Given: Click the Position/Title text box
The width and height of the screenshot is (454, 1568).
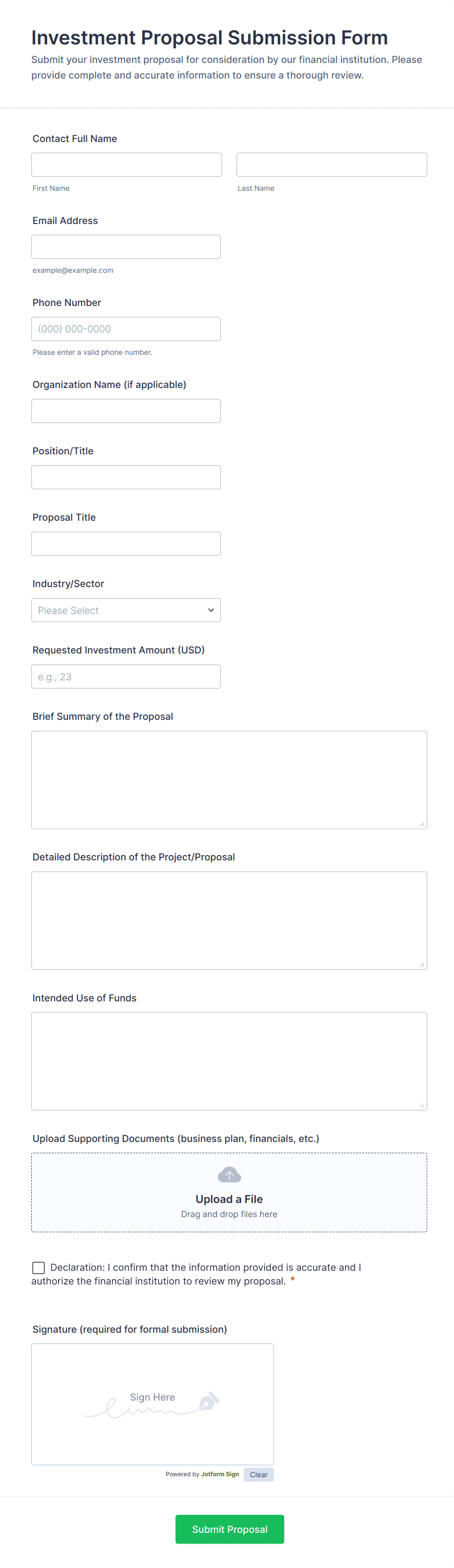Looking at the screenshot, I should click(126, 477).
